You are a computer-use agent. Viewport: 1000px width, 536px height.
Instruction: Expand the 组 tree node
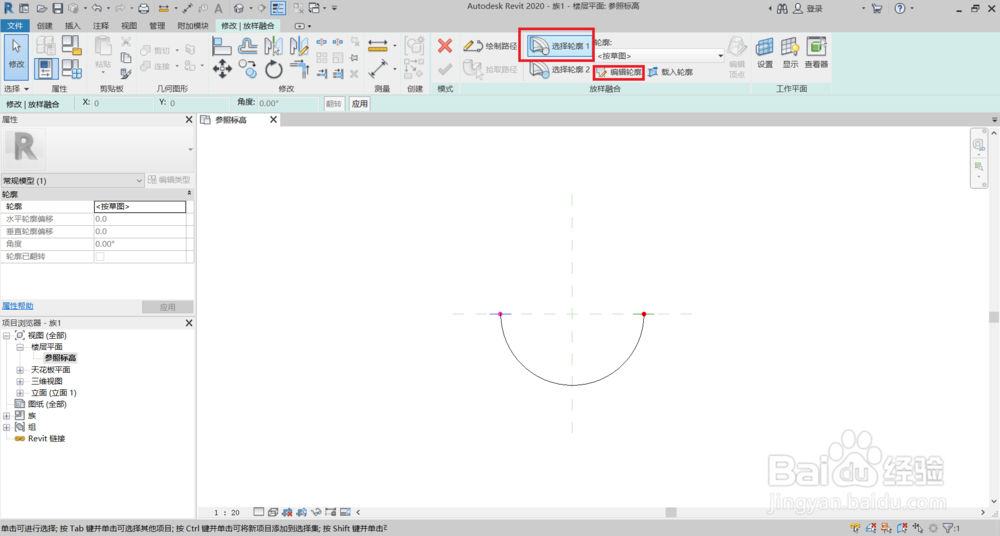click(6, 428)
